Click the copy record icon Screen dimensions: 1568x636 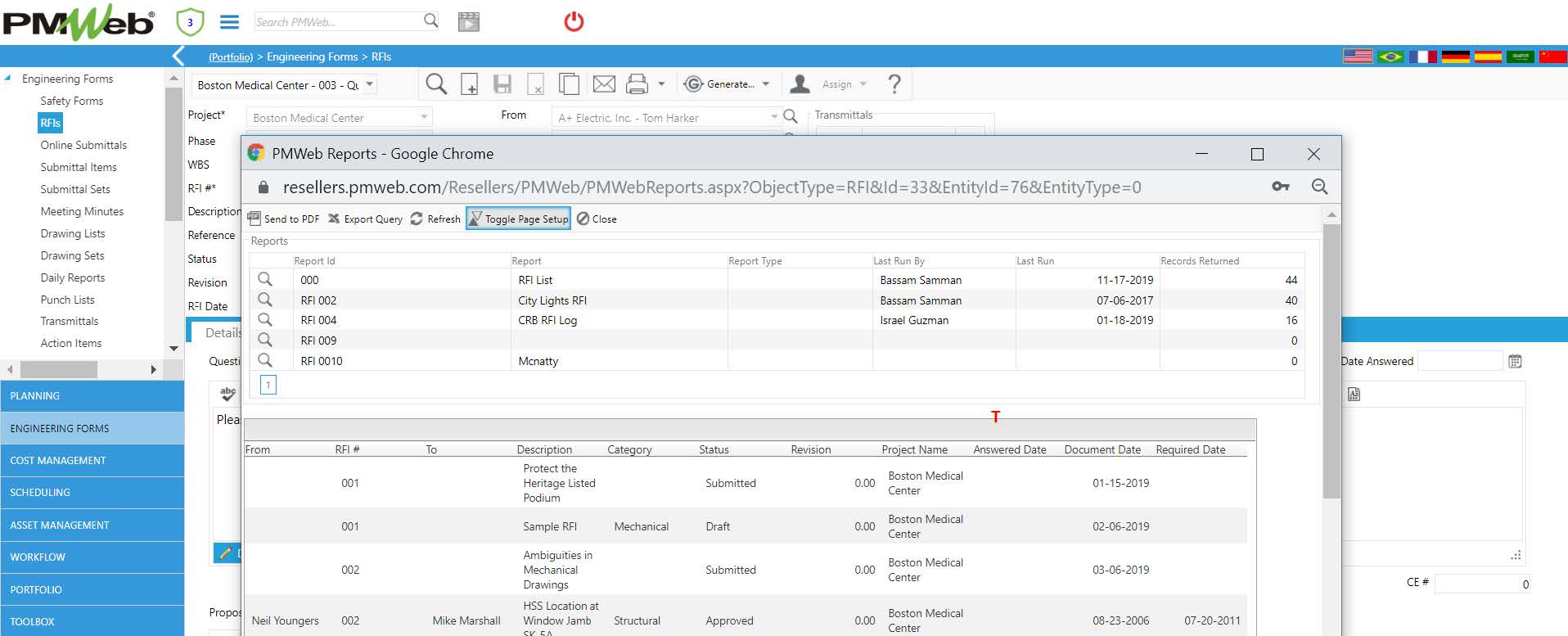point(569,84)
